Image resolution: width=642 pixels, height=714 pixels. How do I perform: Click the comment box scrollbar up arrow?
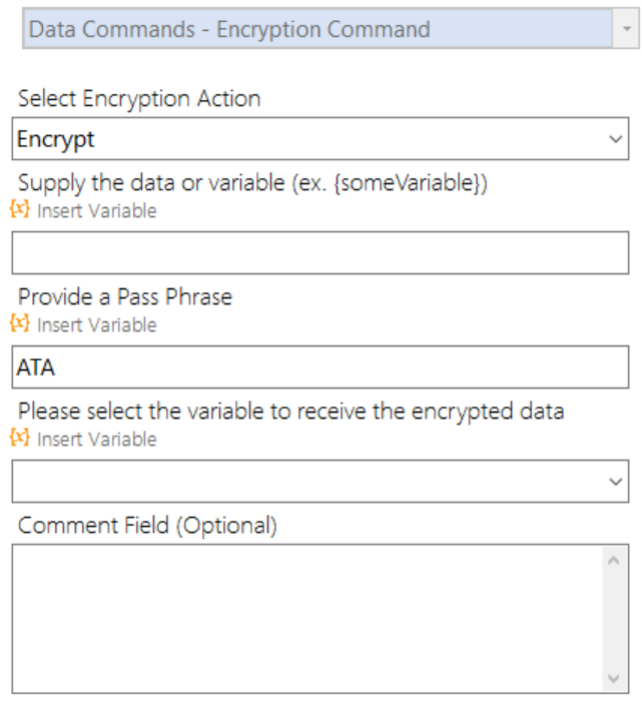pos(614,561)
